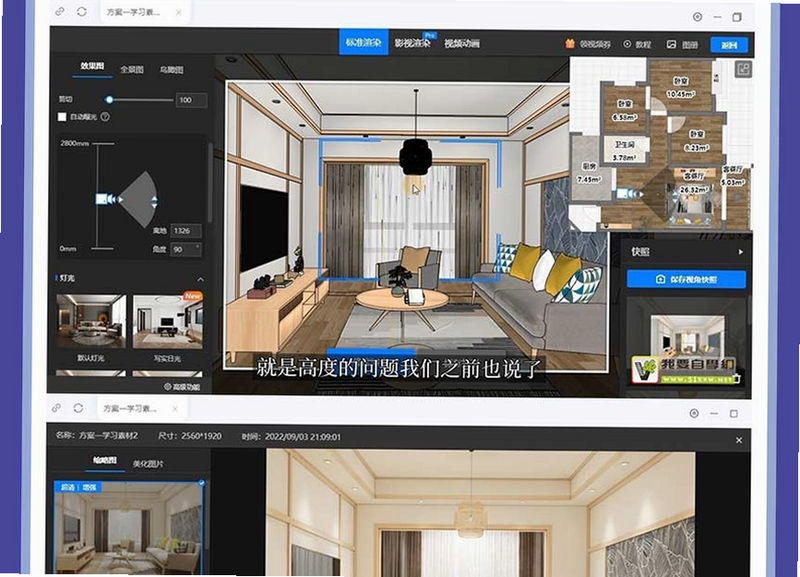800x577 pixels.
Task: Select the 全景图 tab
Action: [132, 69]
